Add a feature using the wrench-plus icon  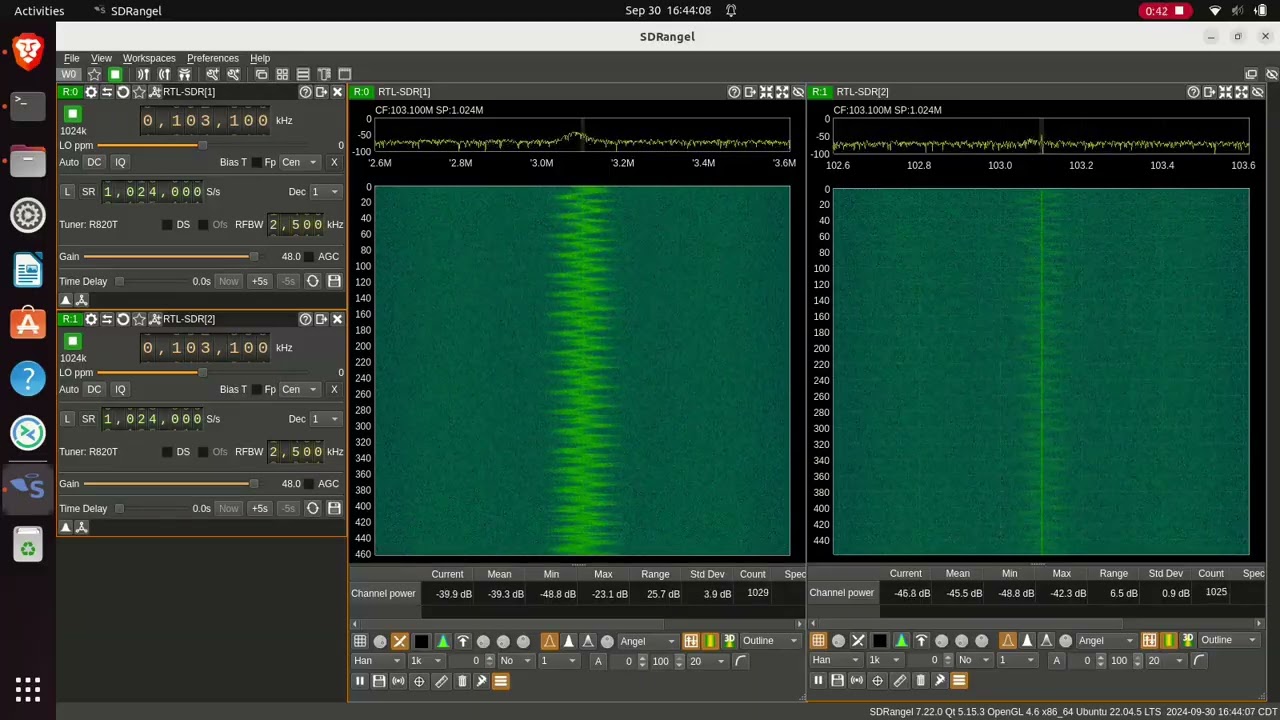[212, 74]
